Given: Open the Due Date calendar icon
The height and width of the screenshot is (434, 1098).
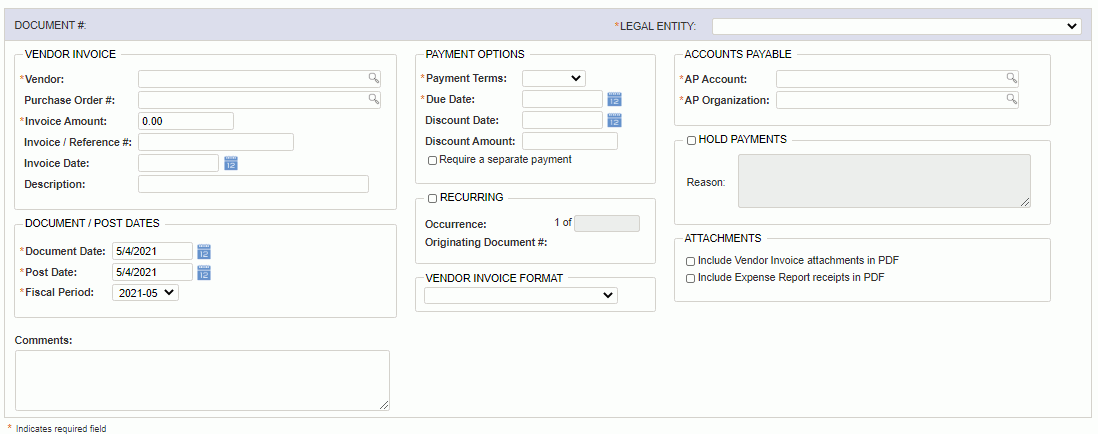Looking at the screenshot, I should click(614, 99).
